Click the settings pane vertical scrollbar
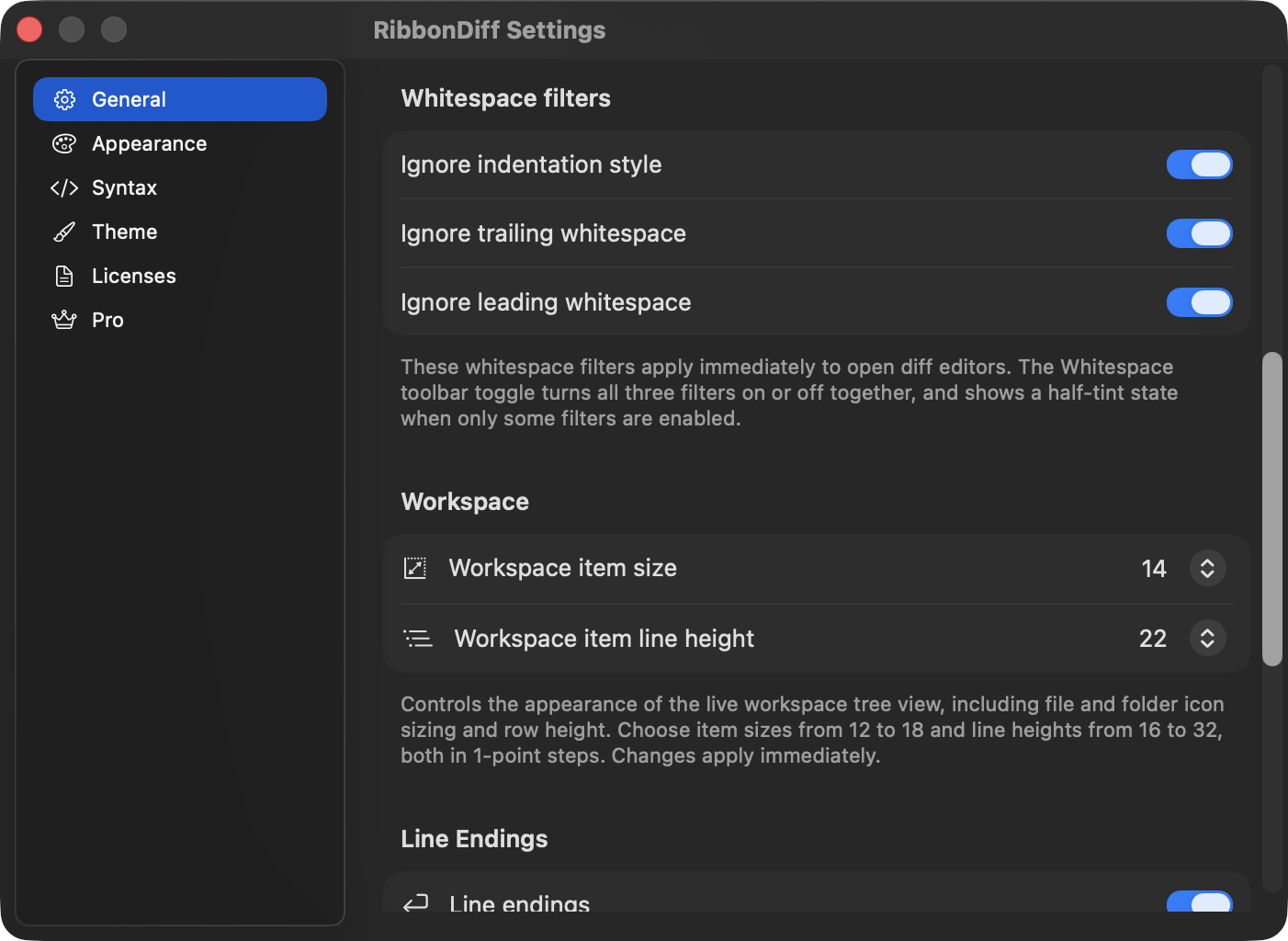The height and width of the screenshot is (941, 1288). [x=1271, y=508]
